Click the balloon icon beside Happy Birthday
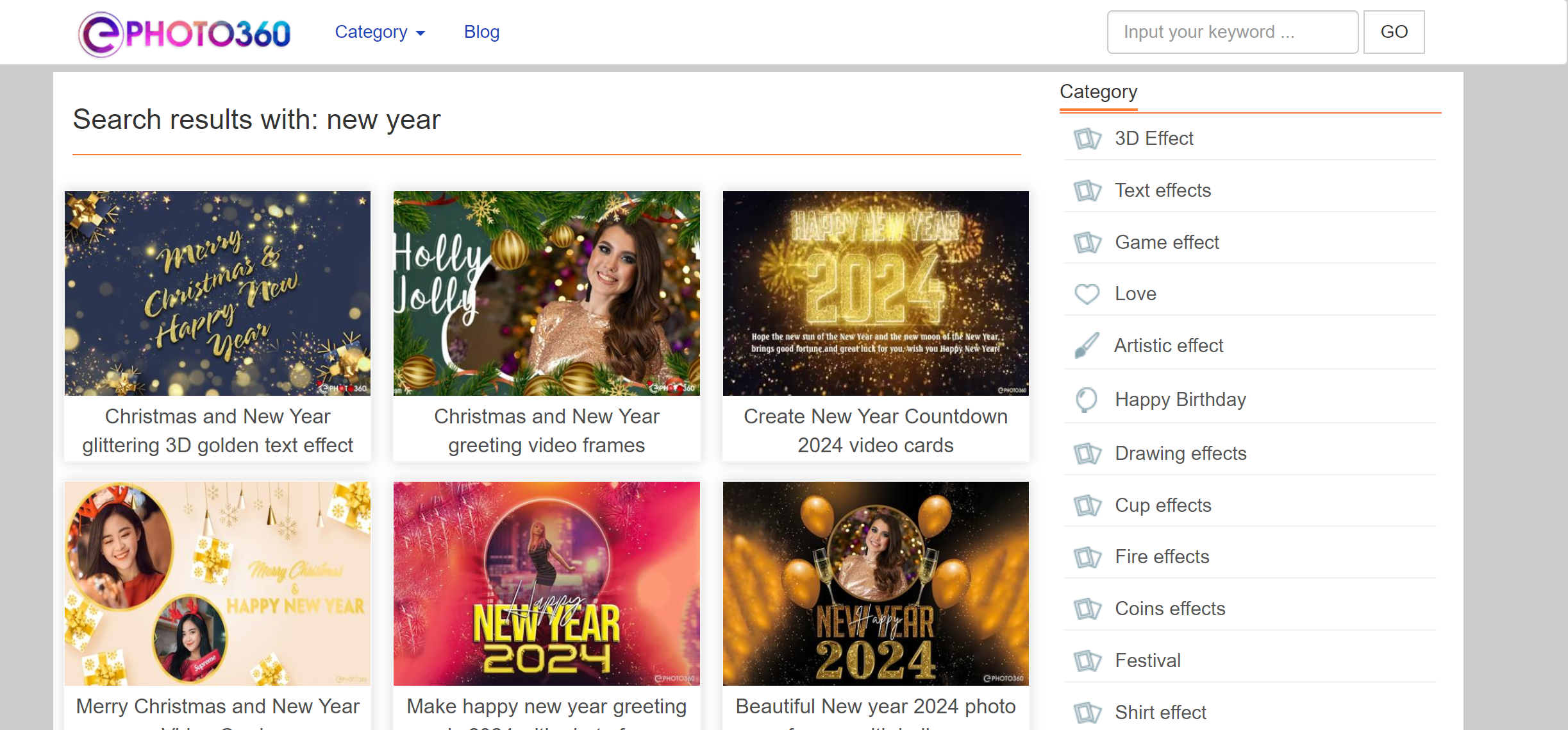The image size is (1568, 730). pyautogui.click(x=1087, y=400)
